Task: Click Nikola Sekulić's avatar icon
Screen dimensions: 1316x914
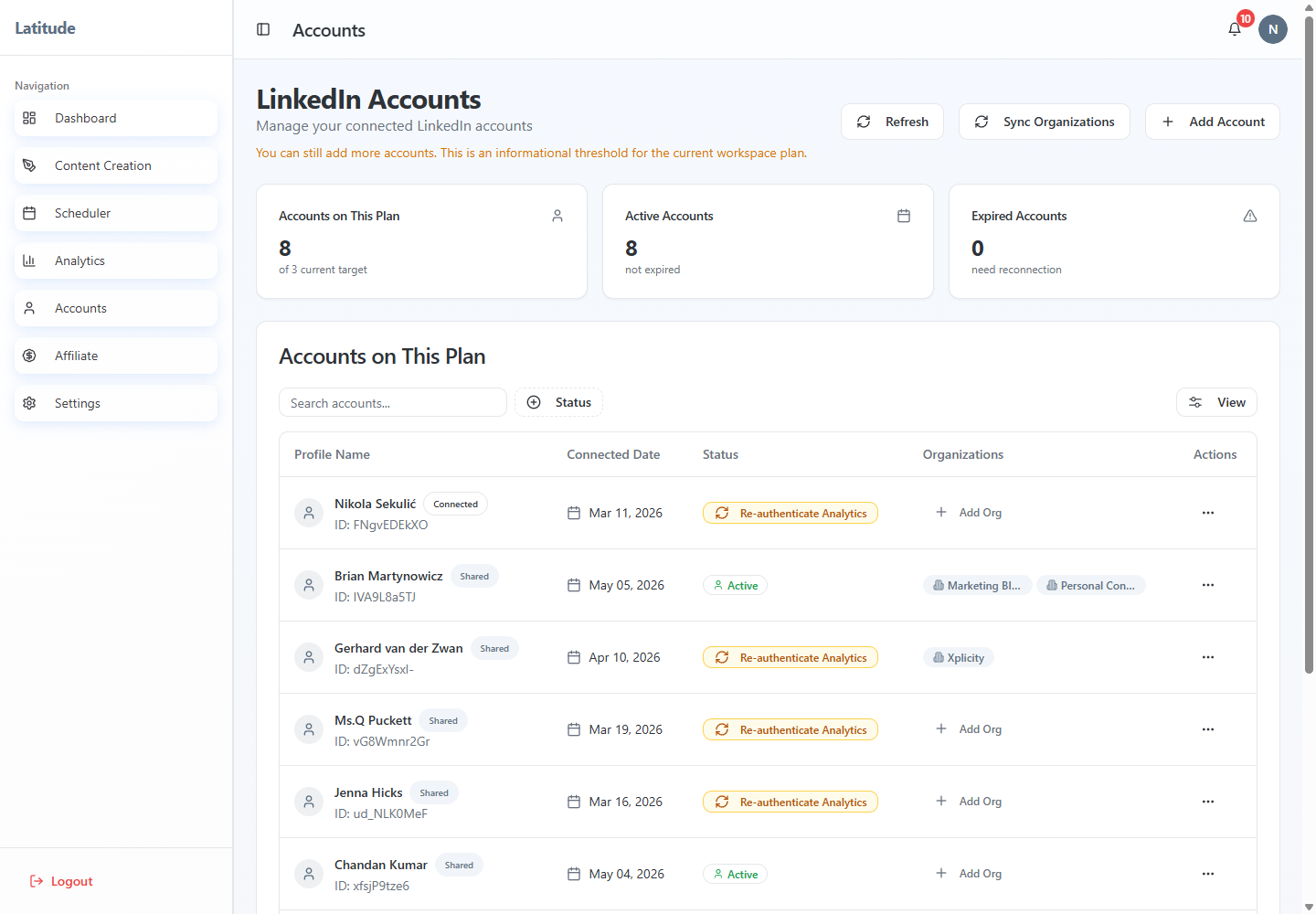Action: pyautogui.click(x=309, y=513)
